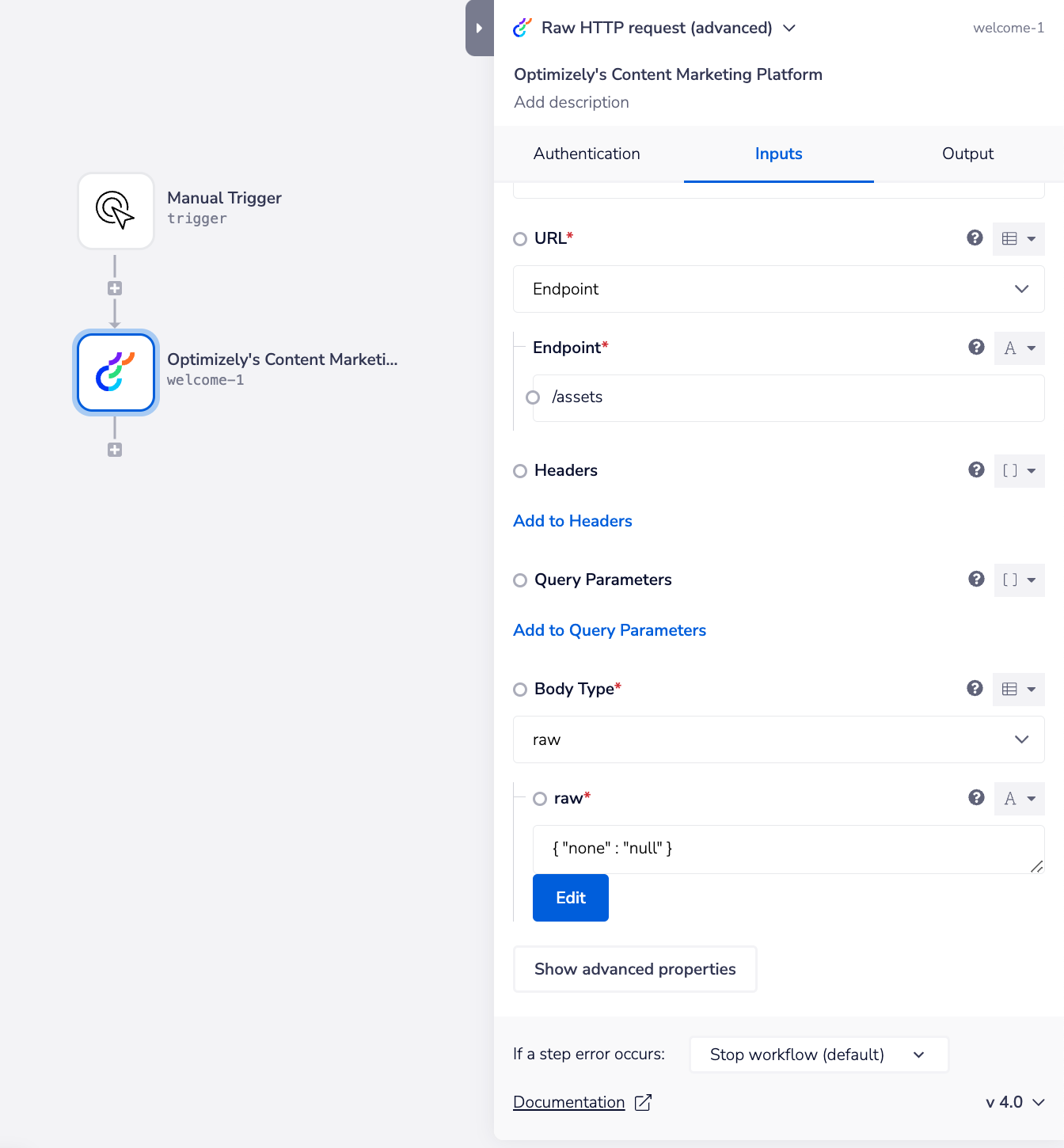The width and height of the screenshot is (1064, 1148).
Task: Add a step after the Optimizely node
Action: 115,450
